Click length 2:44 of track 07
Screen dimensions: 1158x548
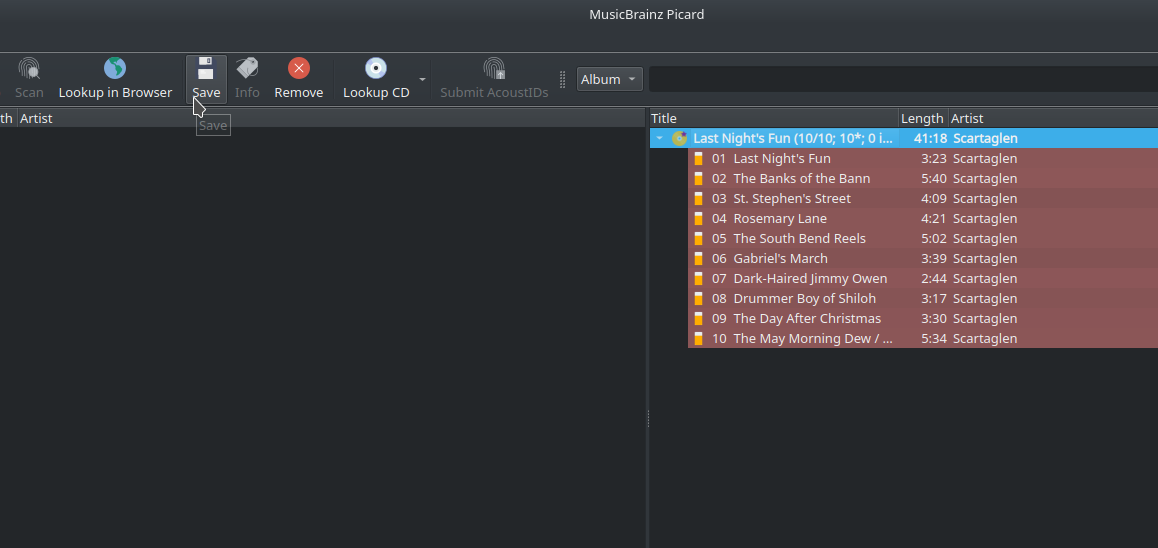click(933, 278)
